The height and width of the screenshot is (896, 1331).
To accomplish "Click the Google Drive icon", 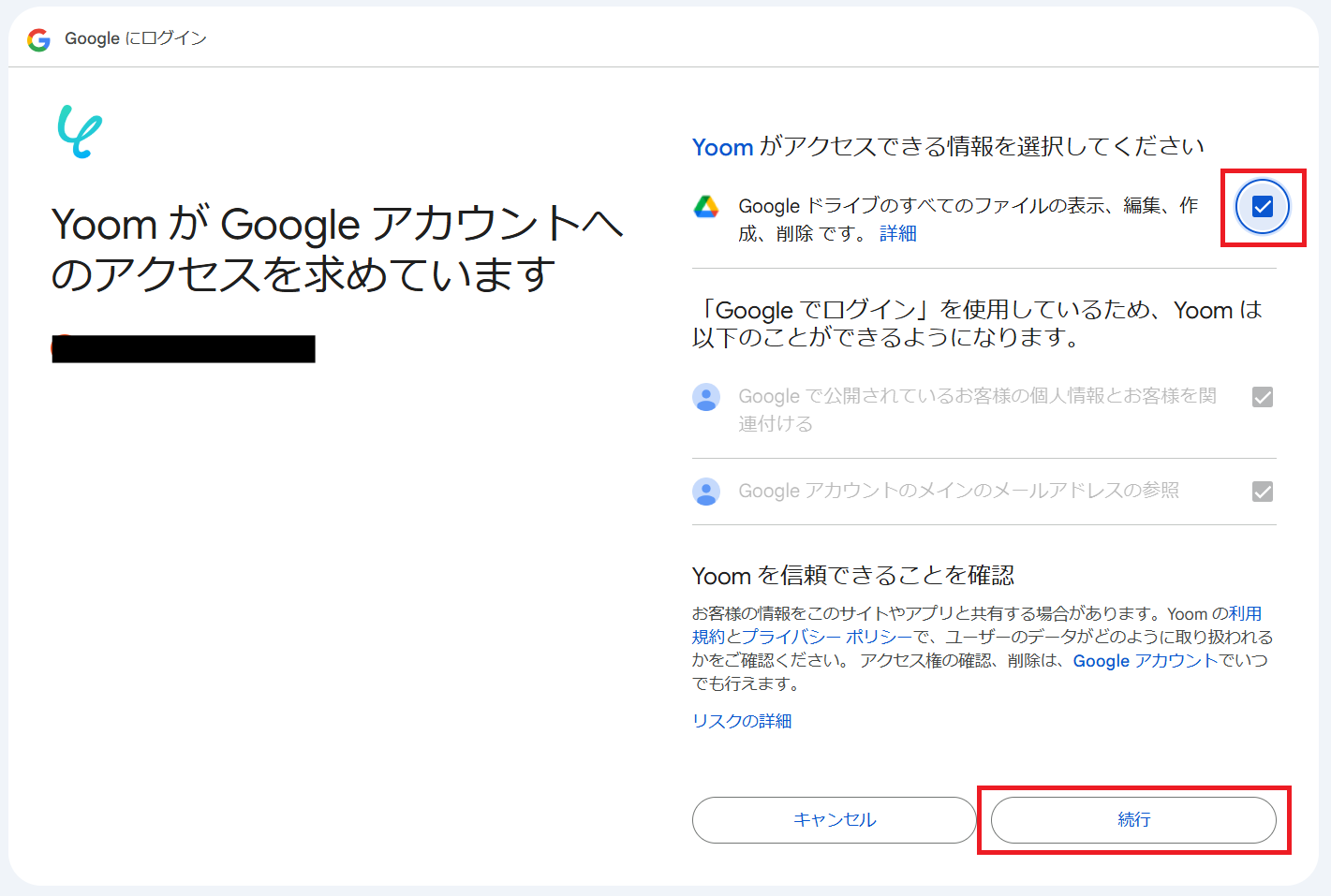I will [706, 207].
